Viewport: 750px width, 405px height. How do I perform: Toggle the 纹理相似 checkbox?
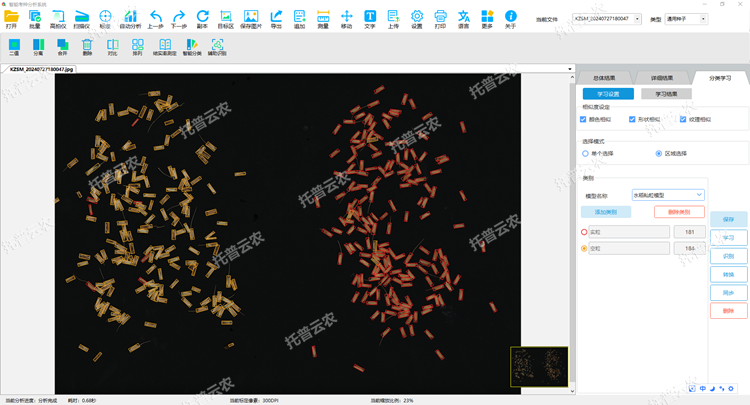[x=683, y=120]
